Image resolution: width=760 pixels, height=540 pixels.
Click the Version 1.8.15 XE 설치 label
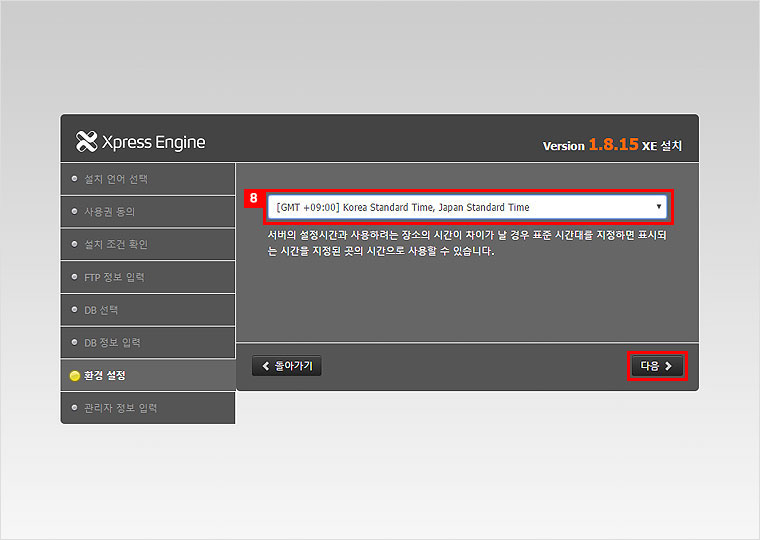point(612,145)
